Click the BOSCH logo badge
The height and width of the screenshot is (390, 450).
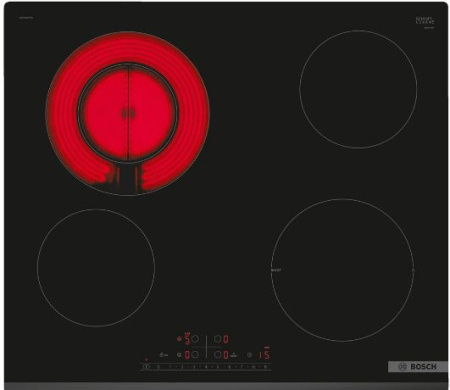tap(418, 367)
